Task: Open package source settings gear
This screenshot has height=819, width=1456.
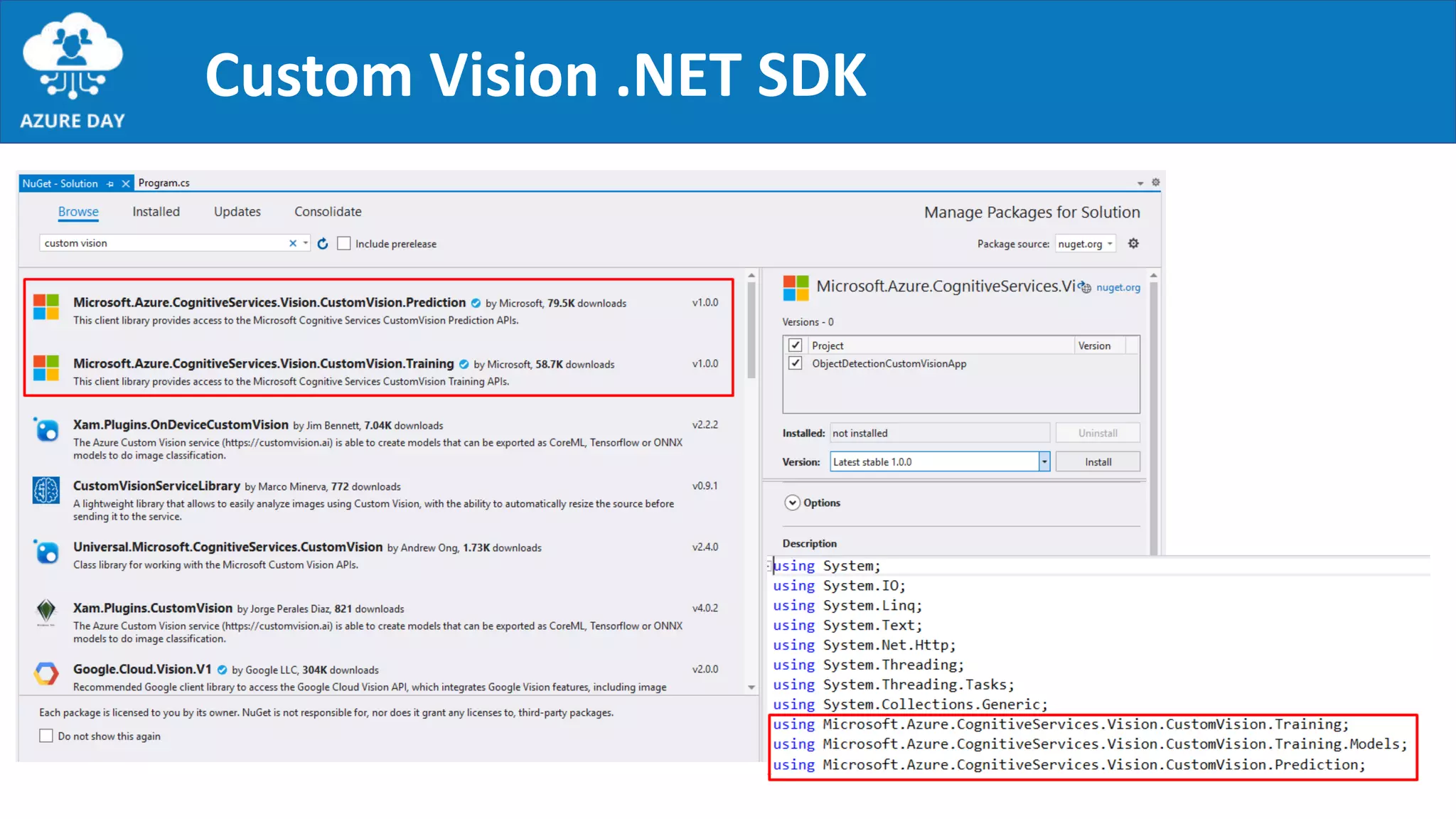Action: click(1133, 243)
